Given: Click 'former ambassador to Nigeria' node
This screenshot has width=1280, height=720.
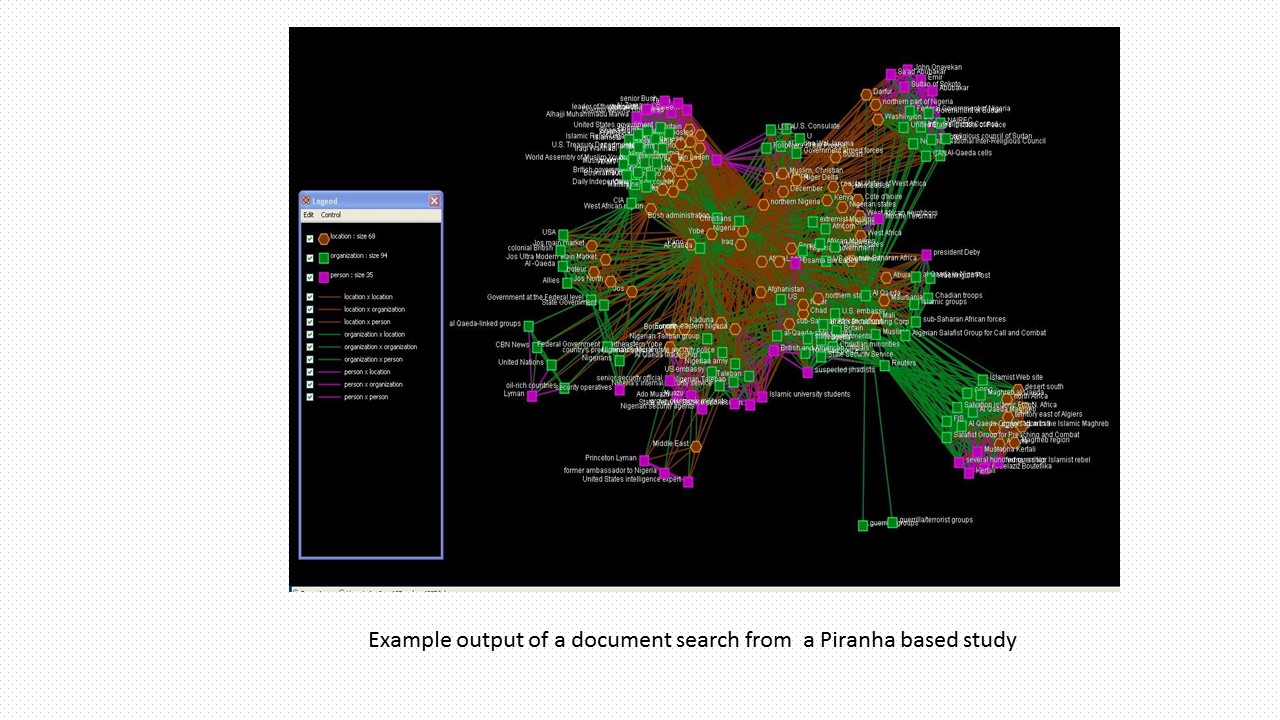Looking at the screenshot, I should pyautogui.click(x=663, y=472).
